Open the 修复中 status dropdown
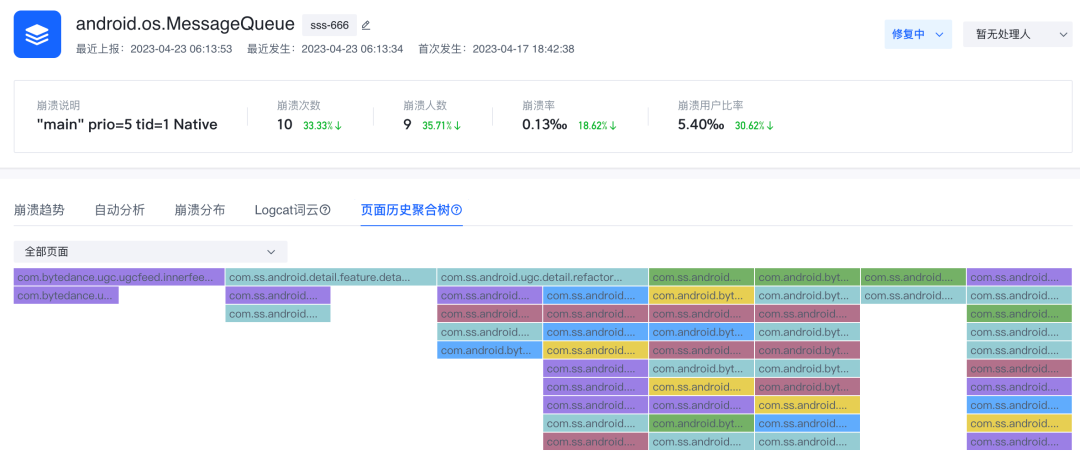Screen dimensions: 1080x466 click(918, 34)
